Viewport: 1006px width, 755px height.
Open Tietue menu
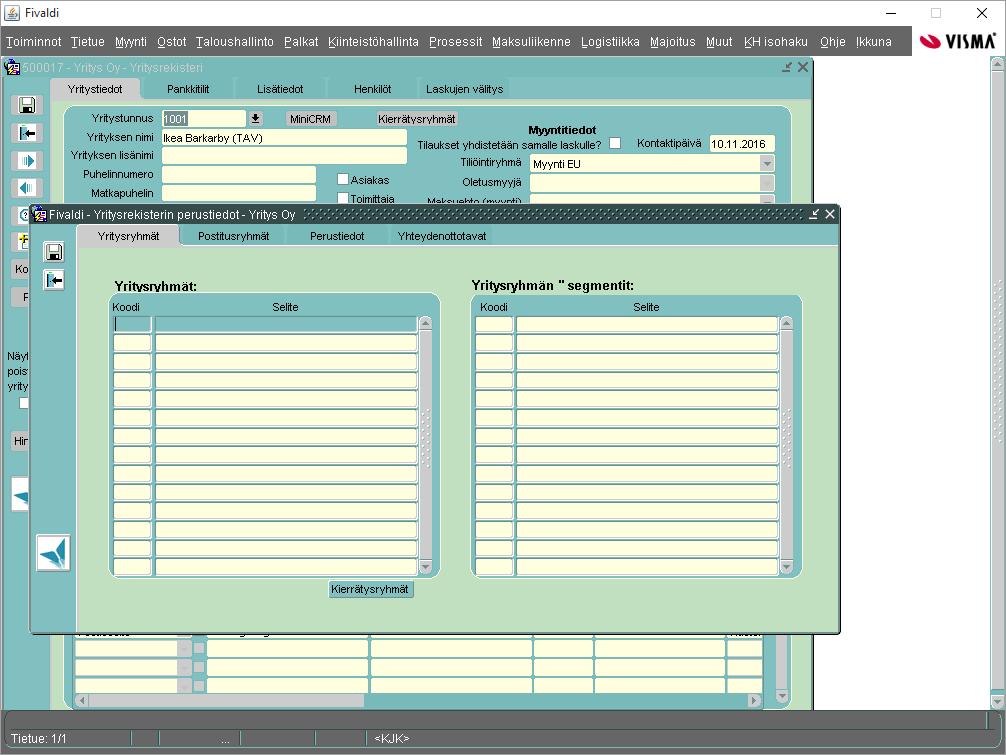point(88,42)
